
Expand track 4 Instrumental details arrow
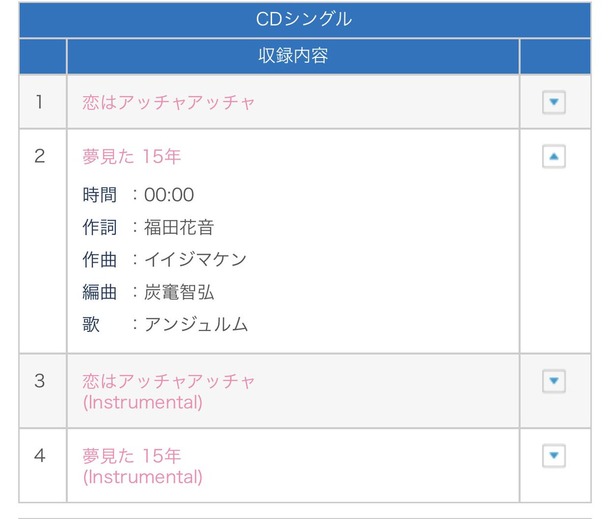coord(553,456)
